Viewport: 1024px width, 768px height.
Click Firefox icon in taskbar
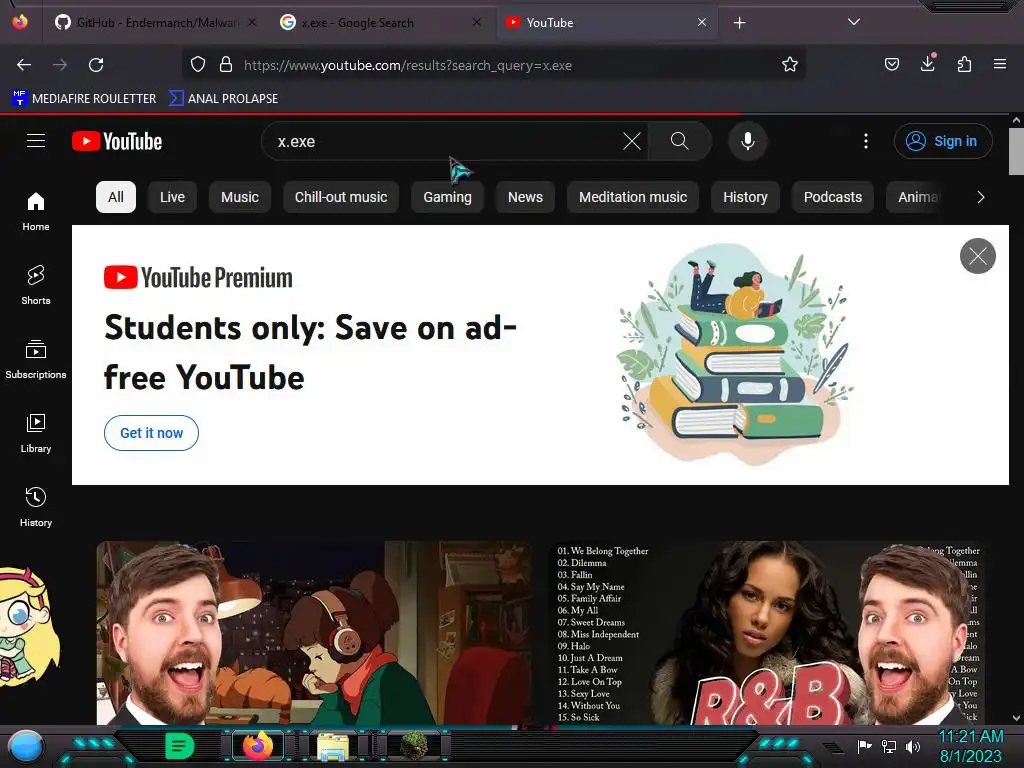258,746
